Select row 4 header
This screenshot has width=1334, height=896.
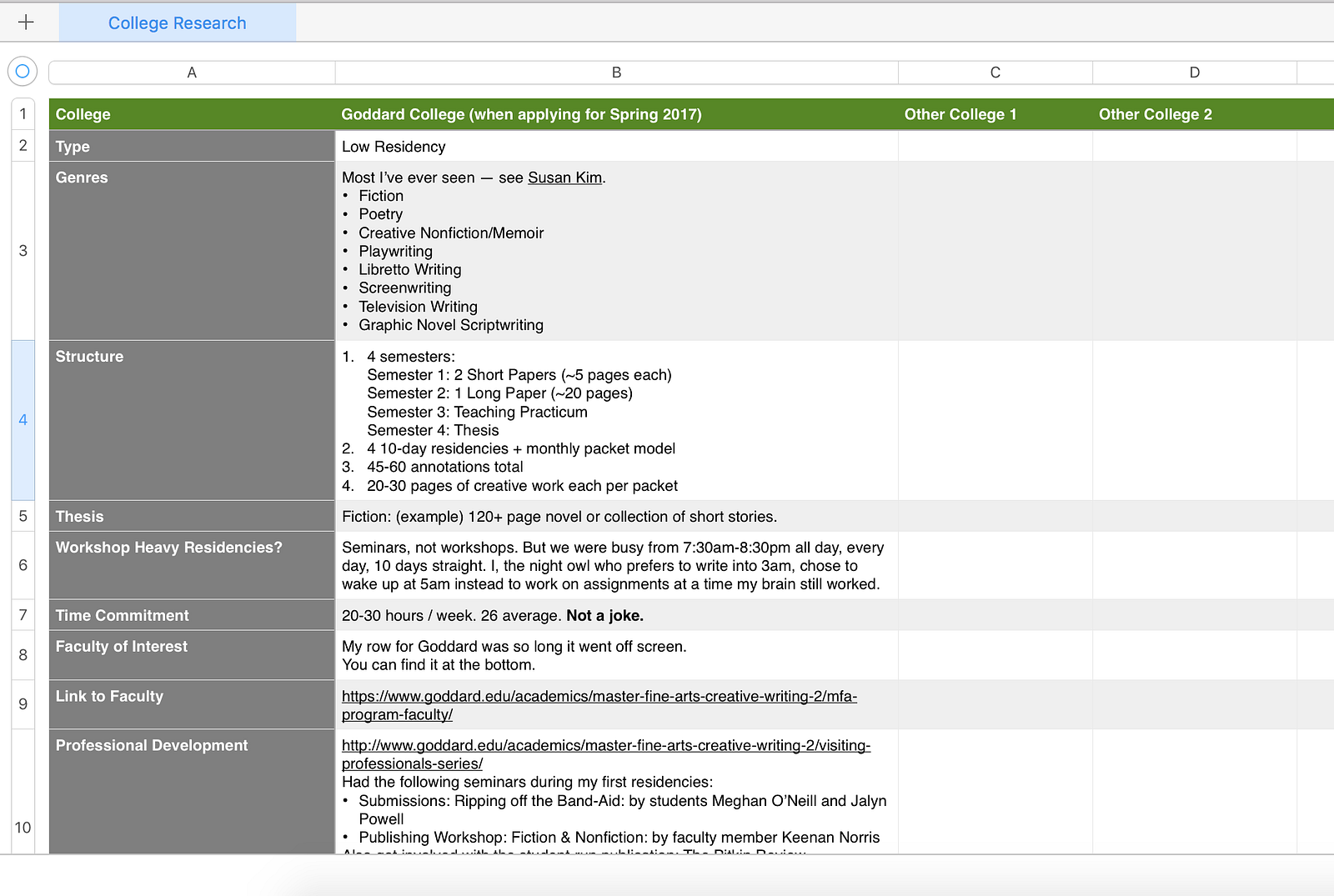click(23, 420)
